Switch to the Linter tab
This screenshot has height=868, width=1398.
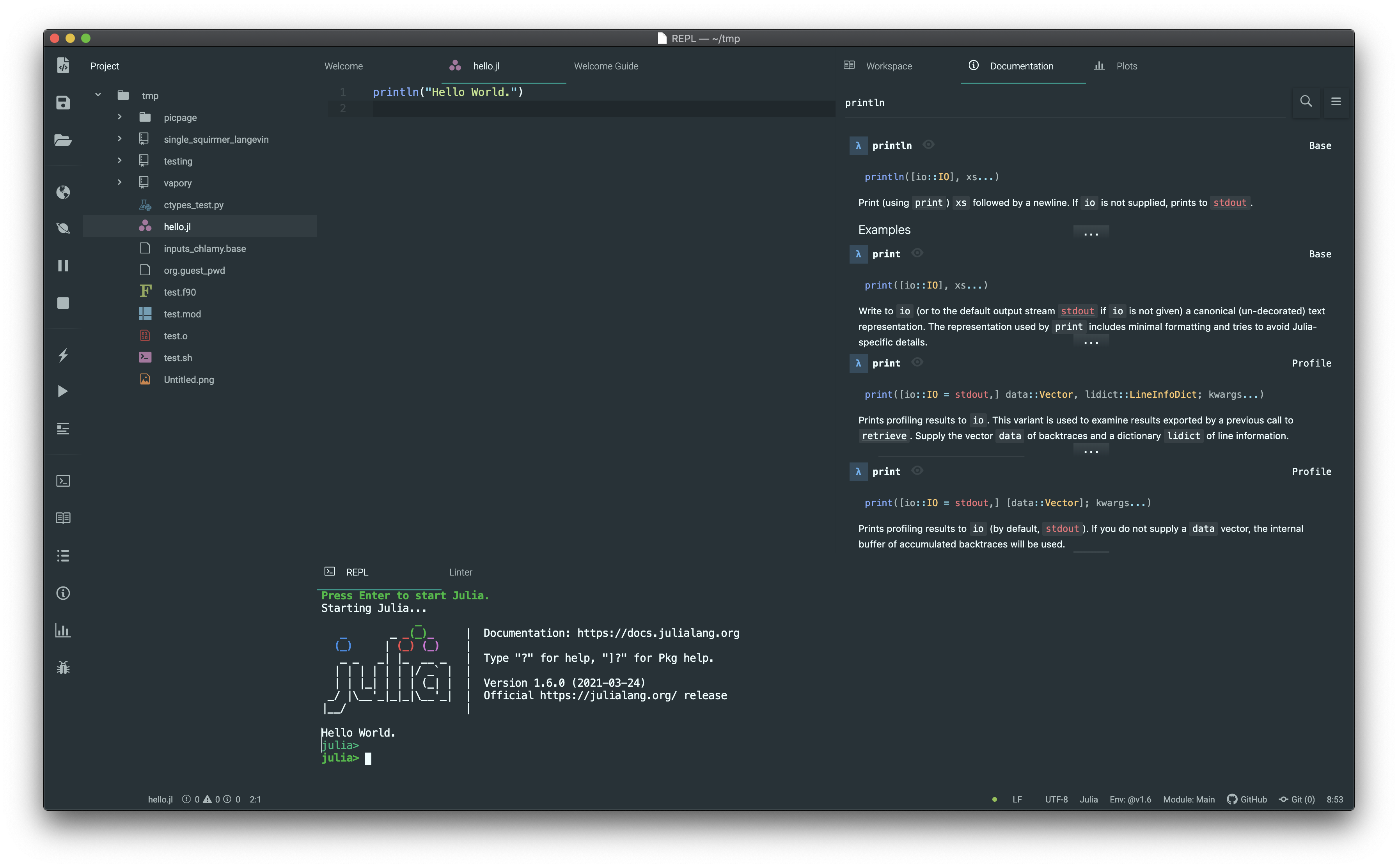[x=460, y=572]
